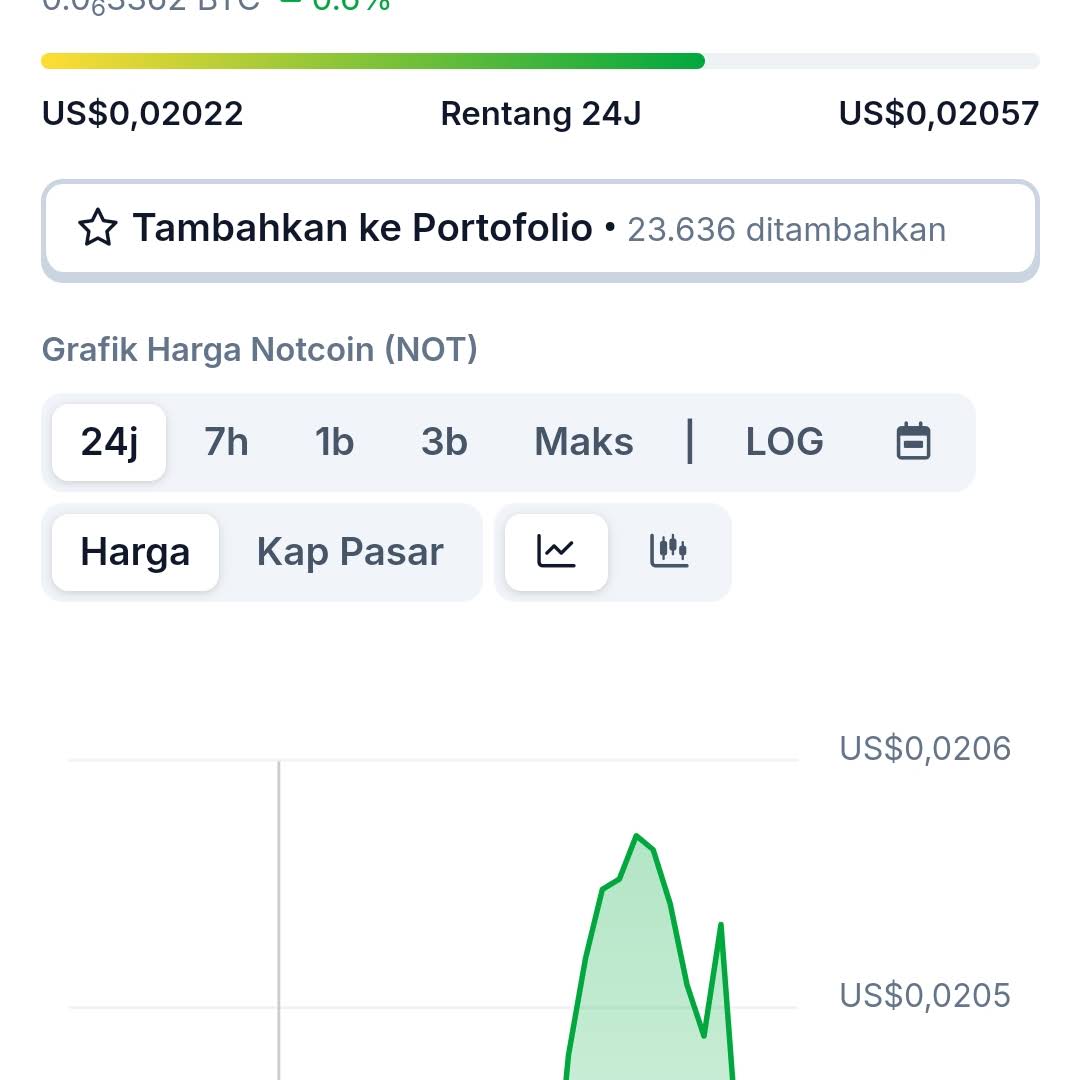This screenshot has height=1080, width=1080.
Task: Click the 24-hour range progress bar
Action: [x=540, y=61]
